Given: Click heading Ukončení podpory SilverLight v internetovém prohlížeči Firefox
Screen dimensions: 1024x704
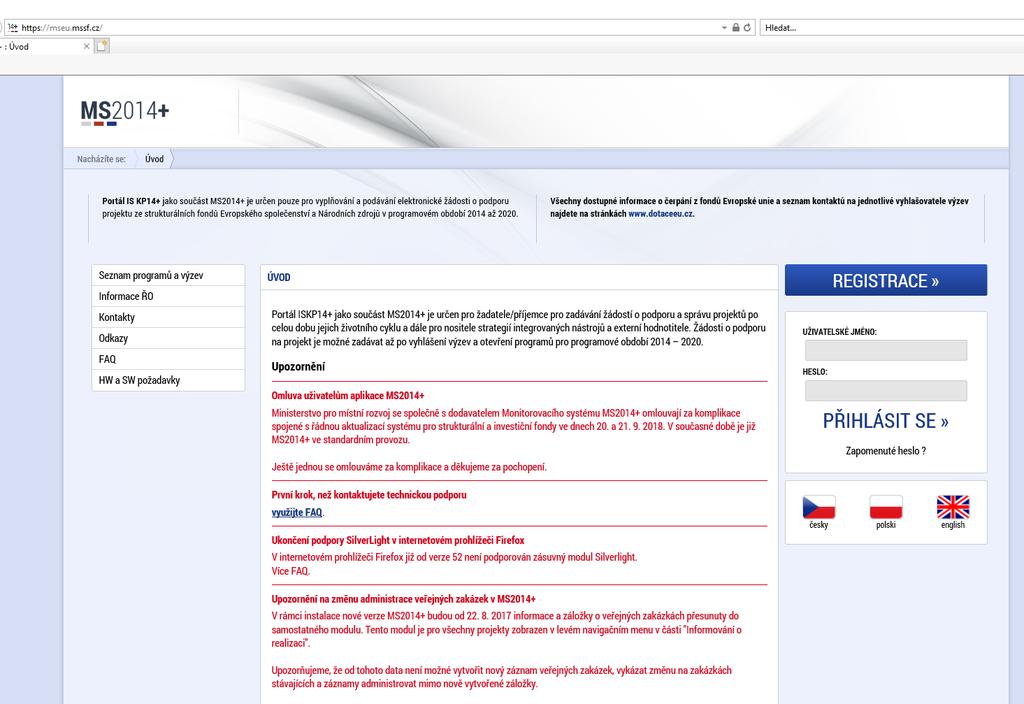Looking at the screenshot, I should tap(398, 540).
